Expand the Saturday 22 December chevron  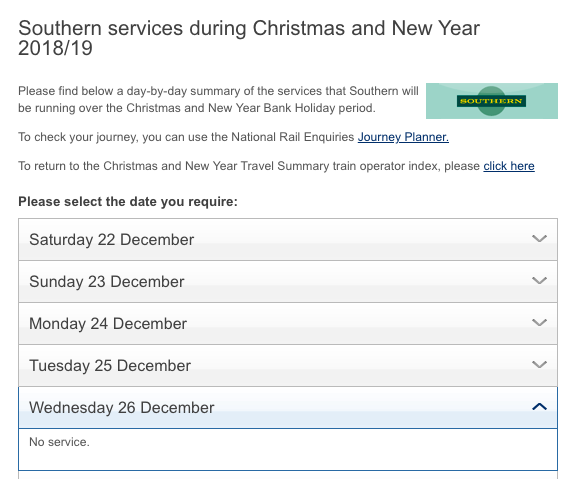point(539,239)
